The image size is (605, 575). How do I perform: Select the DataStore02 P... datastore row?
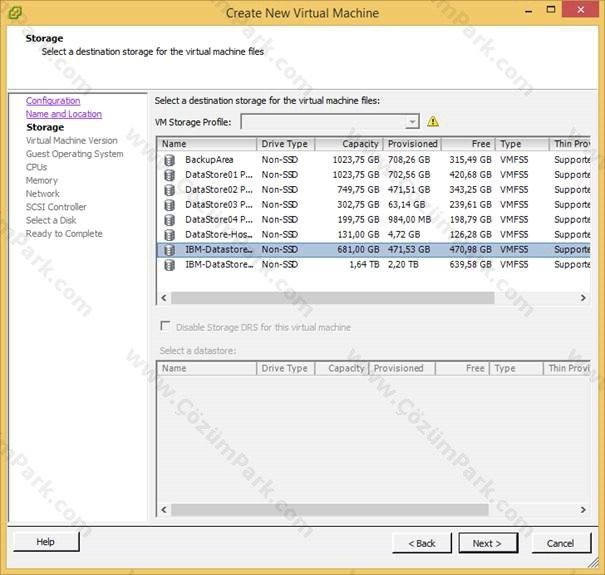tap(373, 190)
